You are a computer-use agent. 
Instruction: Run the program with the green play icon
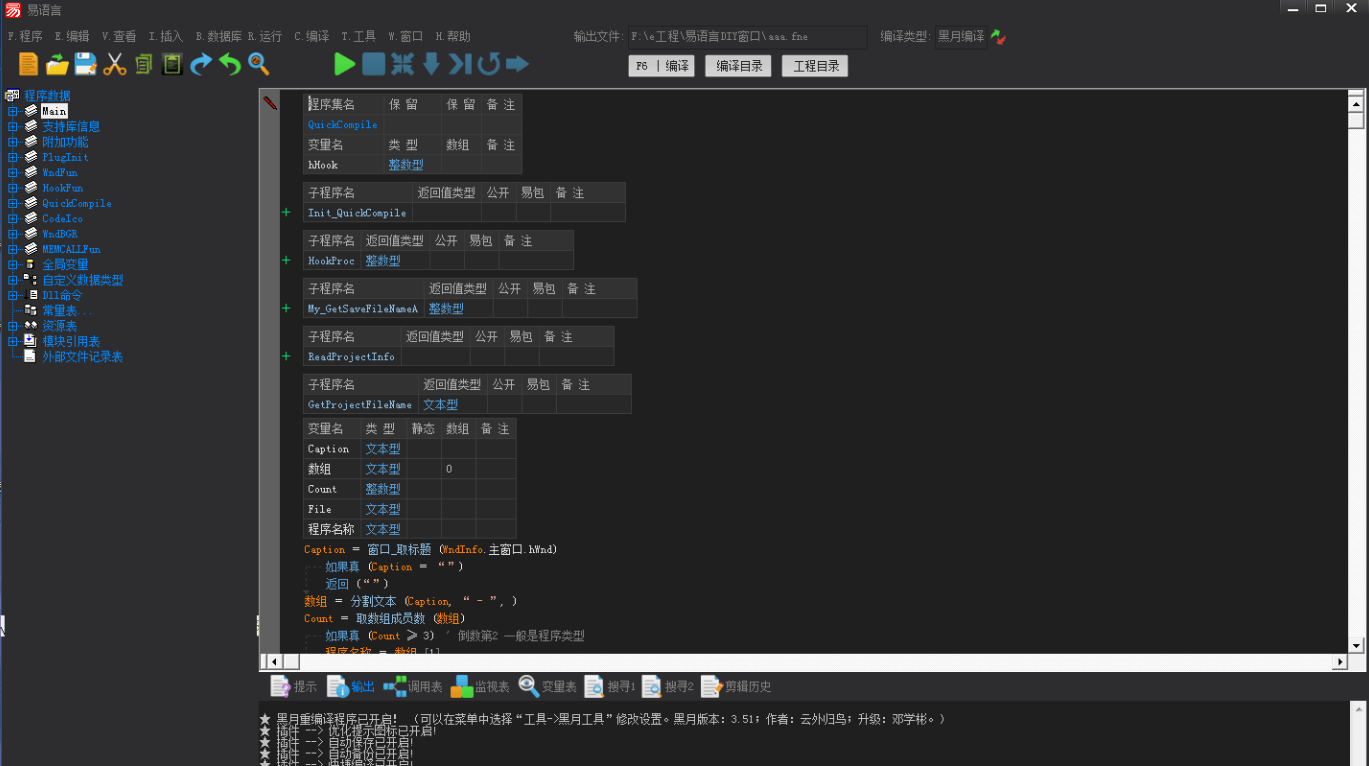(x=344, y=64)
